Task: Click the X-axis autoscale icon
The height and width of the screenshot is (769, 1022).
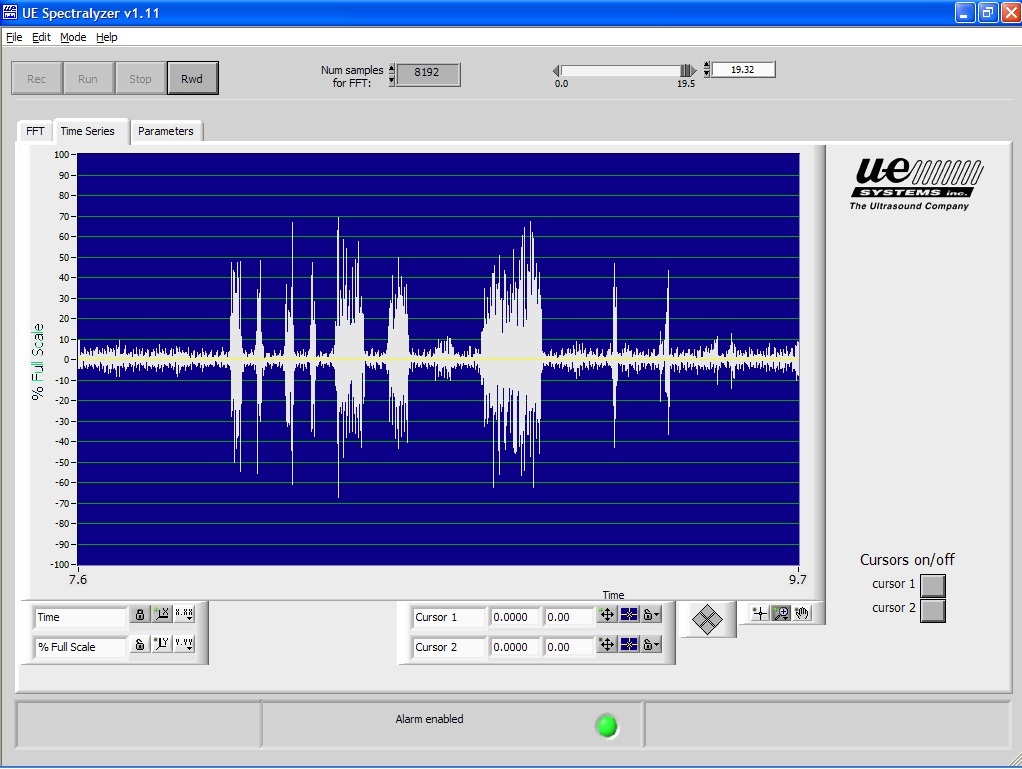Action: 162,615
